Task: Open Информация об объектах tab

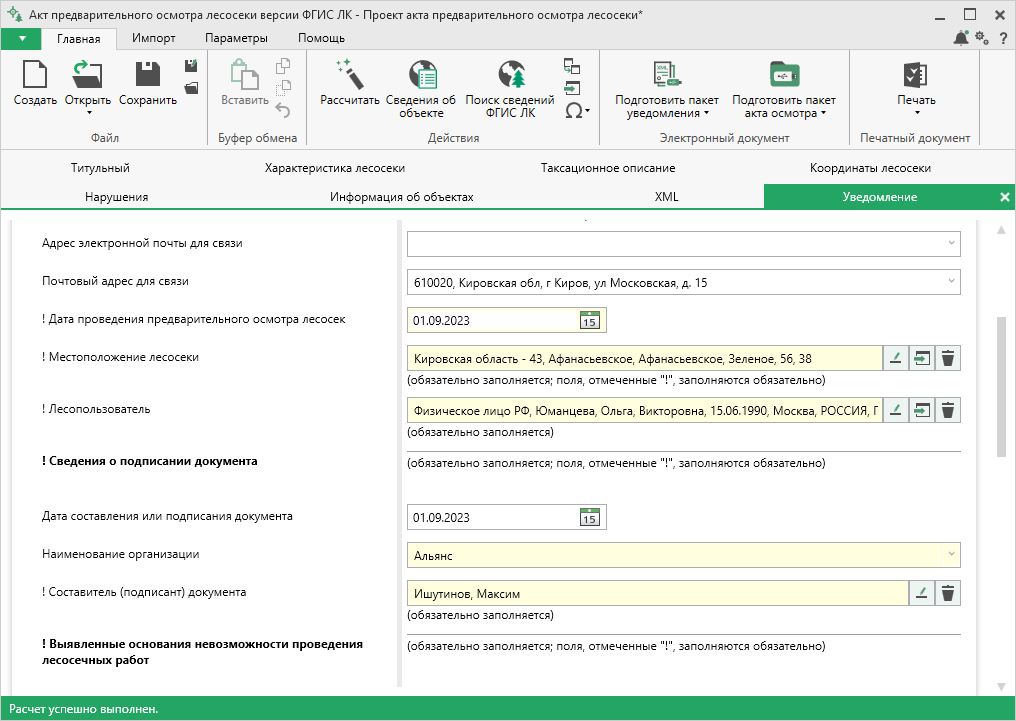Action: (402, 197)
